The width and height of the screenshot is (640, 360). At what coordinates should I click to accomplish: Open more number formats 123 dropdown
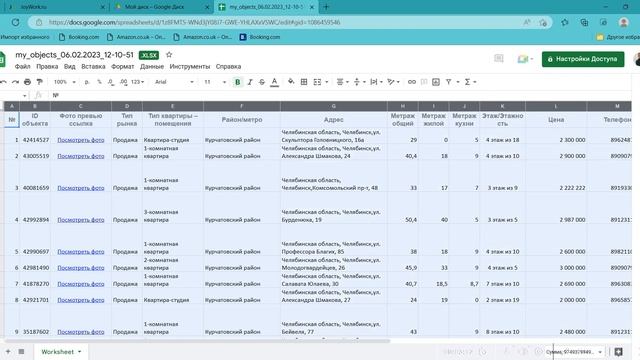coord(138,82)
